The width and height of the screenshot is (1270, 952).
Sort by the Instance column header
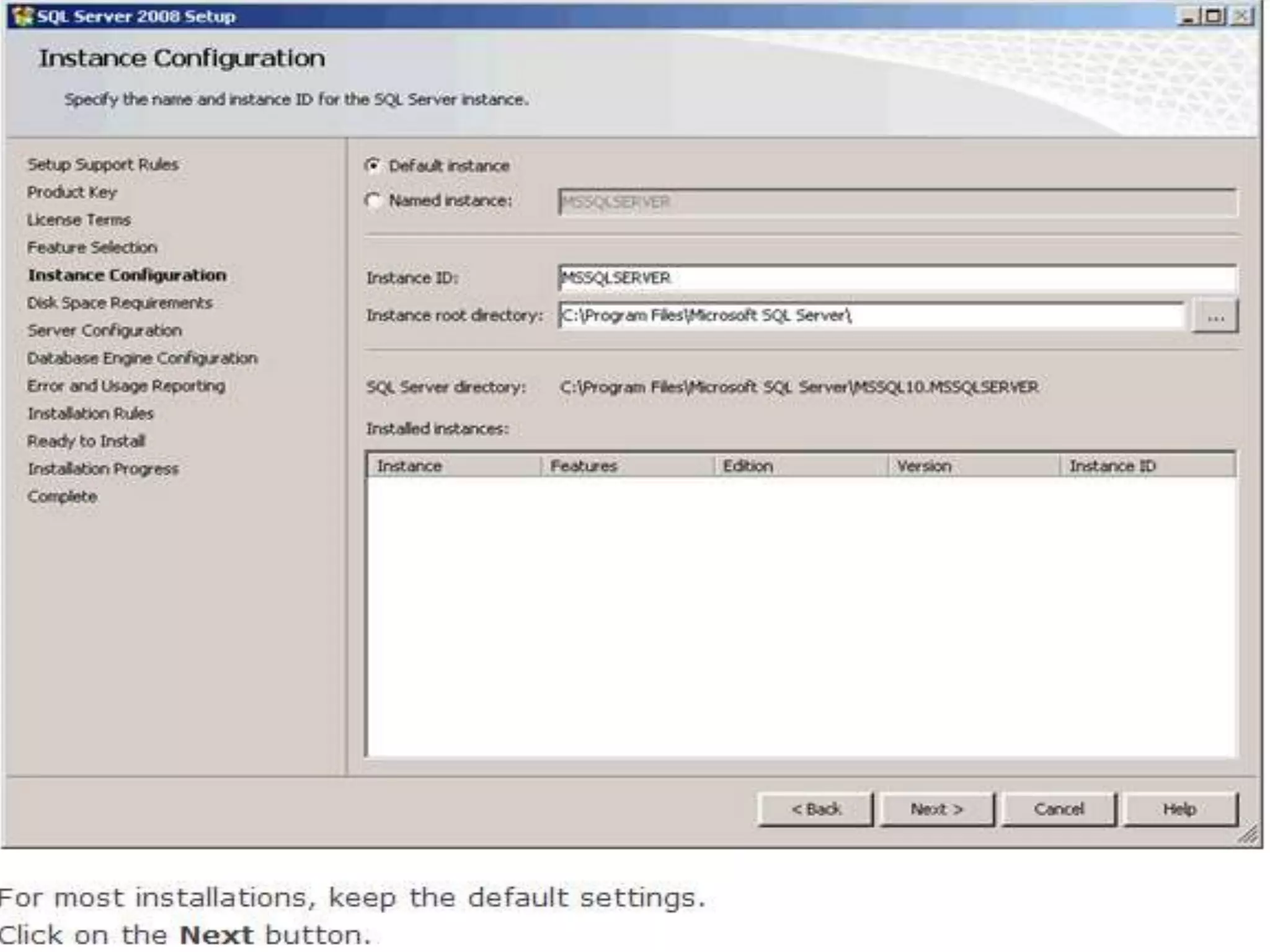click(453, 465)
